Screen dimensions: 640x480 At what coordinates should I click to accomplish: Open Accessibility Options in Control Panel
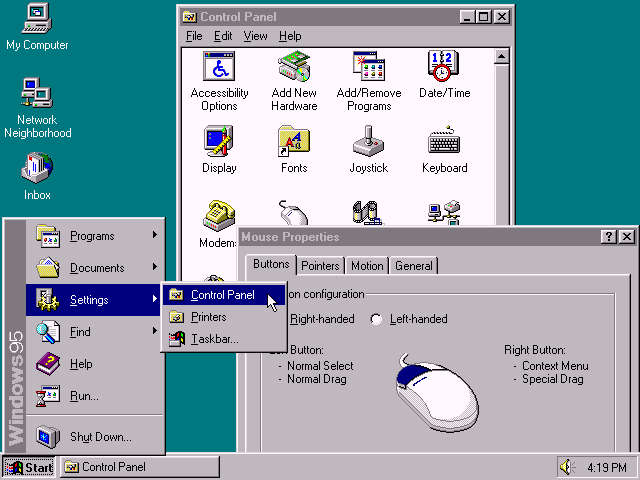click(219, 67)
